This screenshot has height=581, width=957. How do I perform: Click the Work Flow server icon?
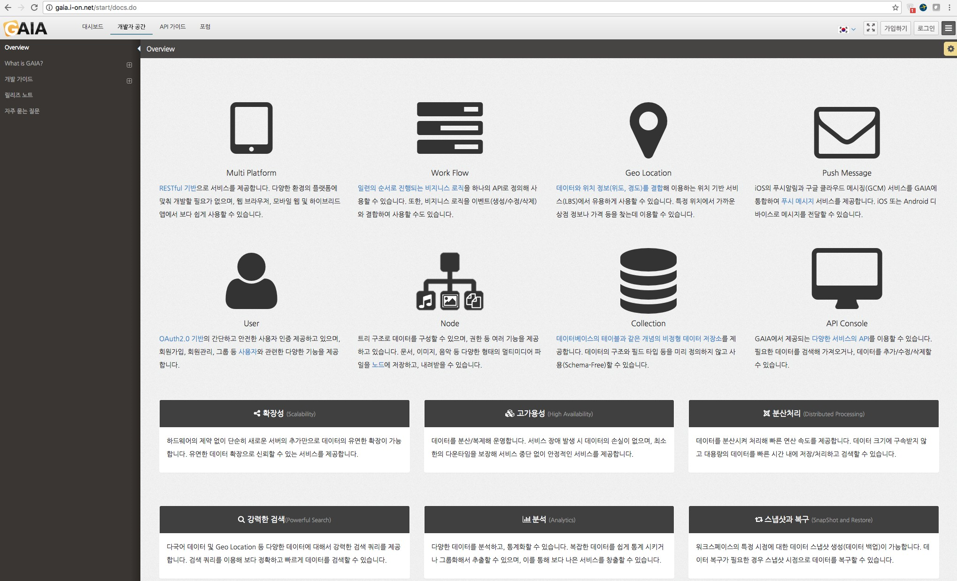pyautogui.click(x=449, y=128)
